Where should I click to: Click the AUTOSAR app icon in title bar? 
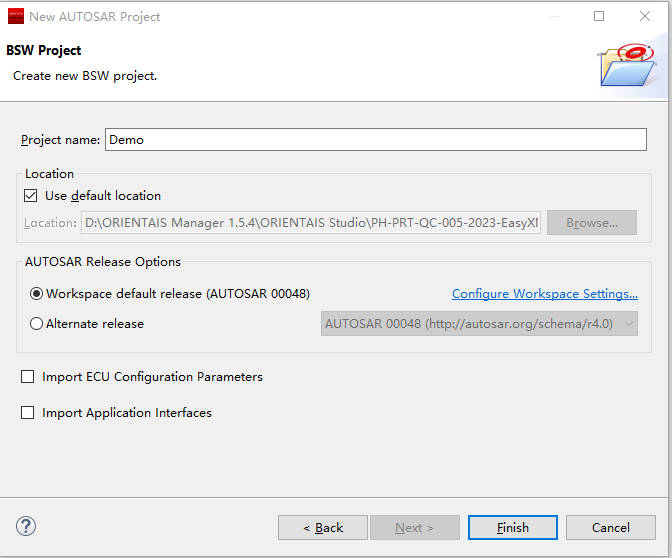point(15,16)
